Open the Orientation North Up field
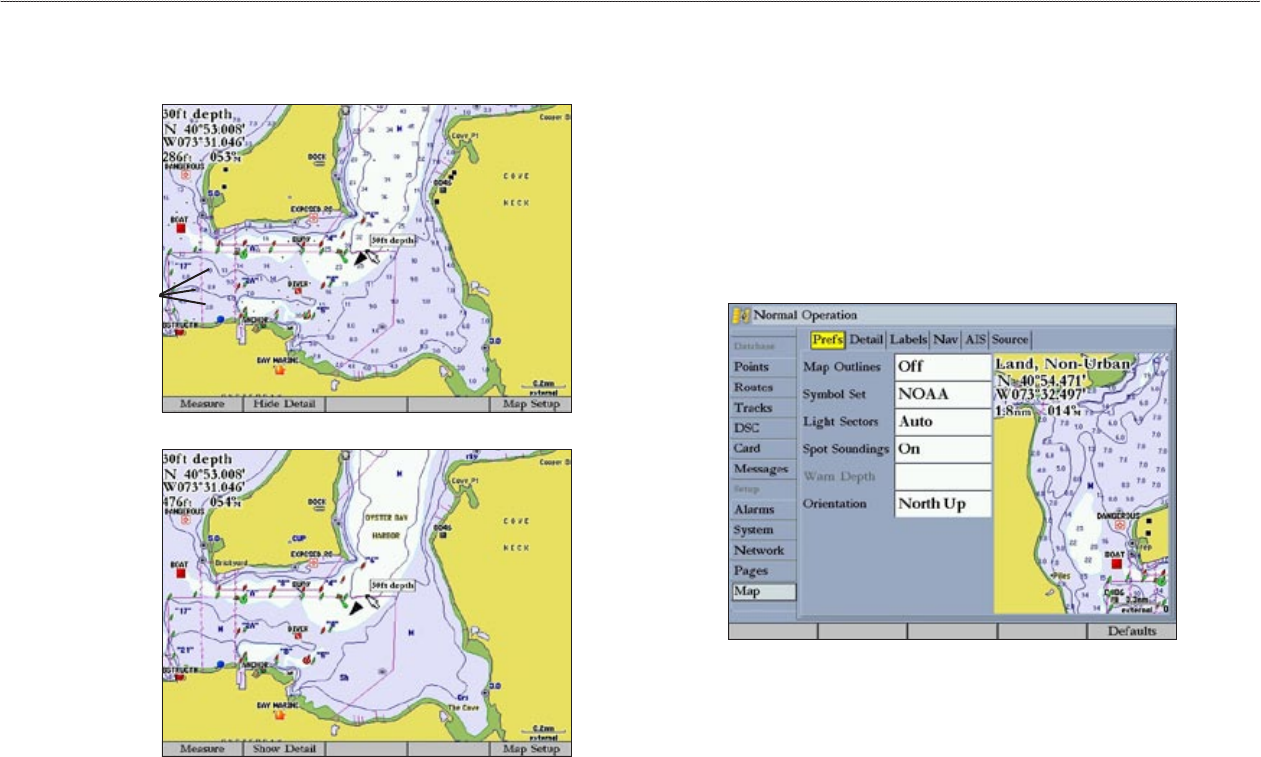This screenshot has width=1261, height=757. 942,503
